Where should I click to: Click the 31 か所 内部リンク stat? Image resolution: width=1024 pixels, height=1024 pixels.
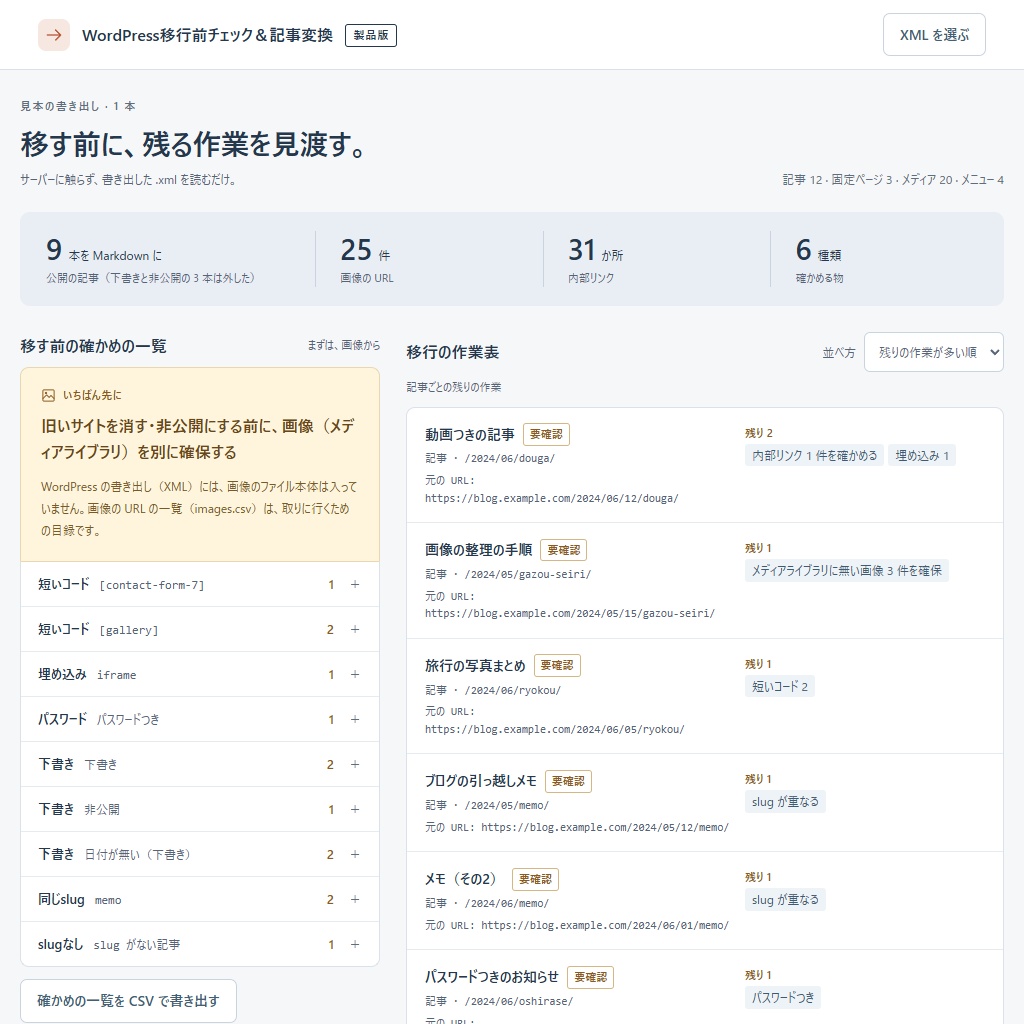pos(596,260)
